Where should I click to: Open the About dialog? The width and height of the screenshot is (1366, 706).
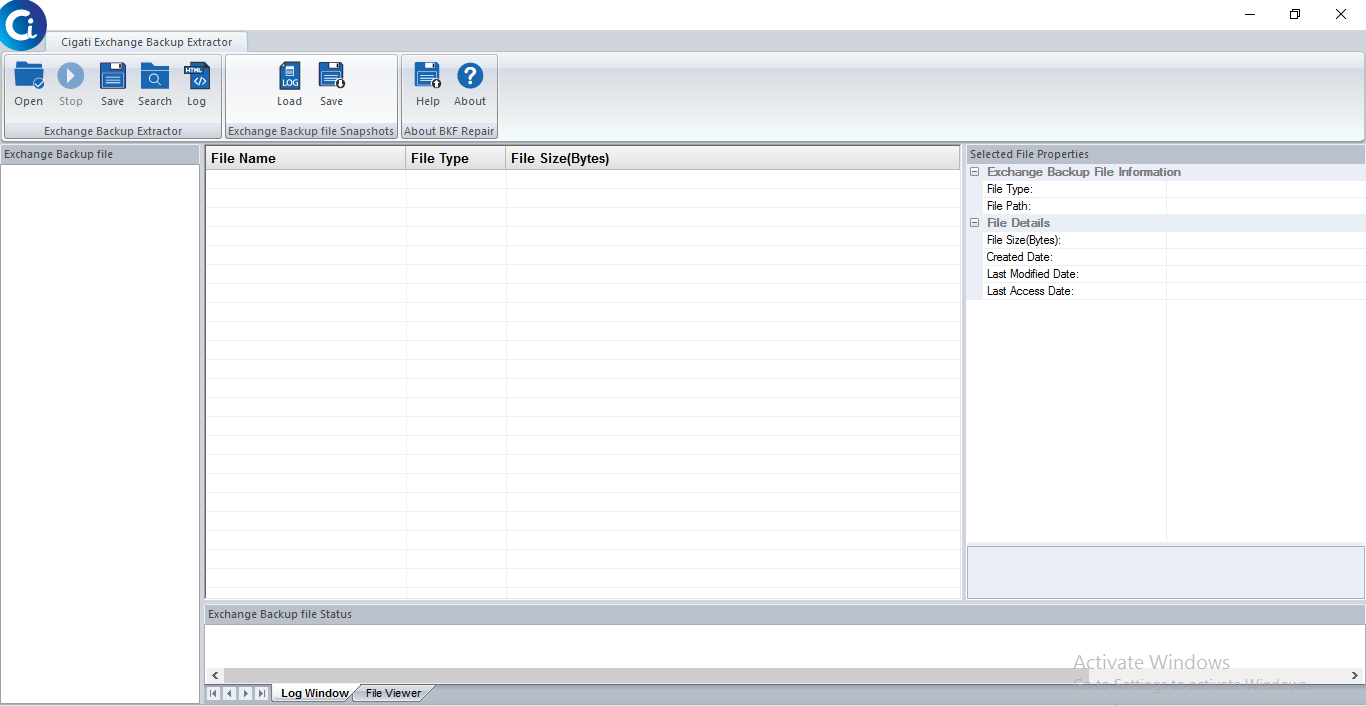pyautogui.click(x=470, y=85)
